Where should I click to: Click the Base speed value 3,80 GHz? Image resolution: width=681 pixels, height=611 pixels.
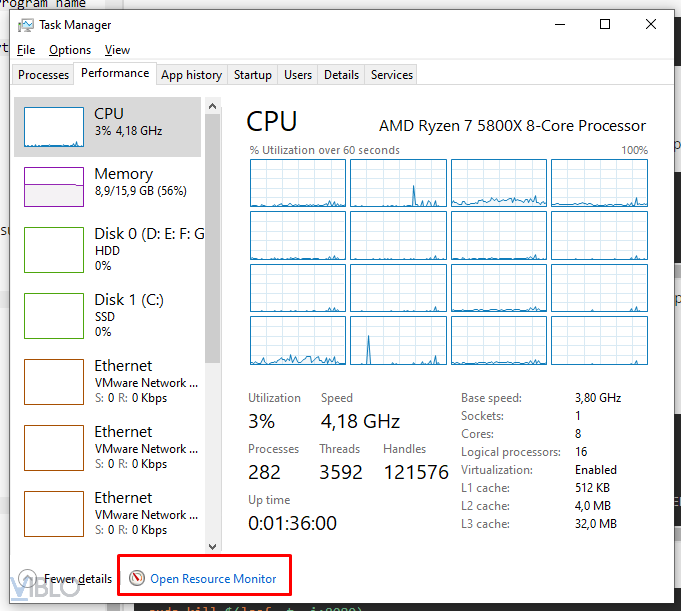pos(598,398)
